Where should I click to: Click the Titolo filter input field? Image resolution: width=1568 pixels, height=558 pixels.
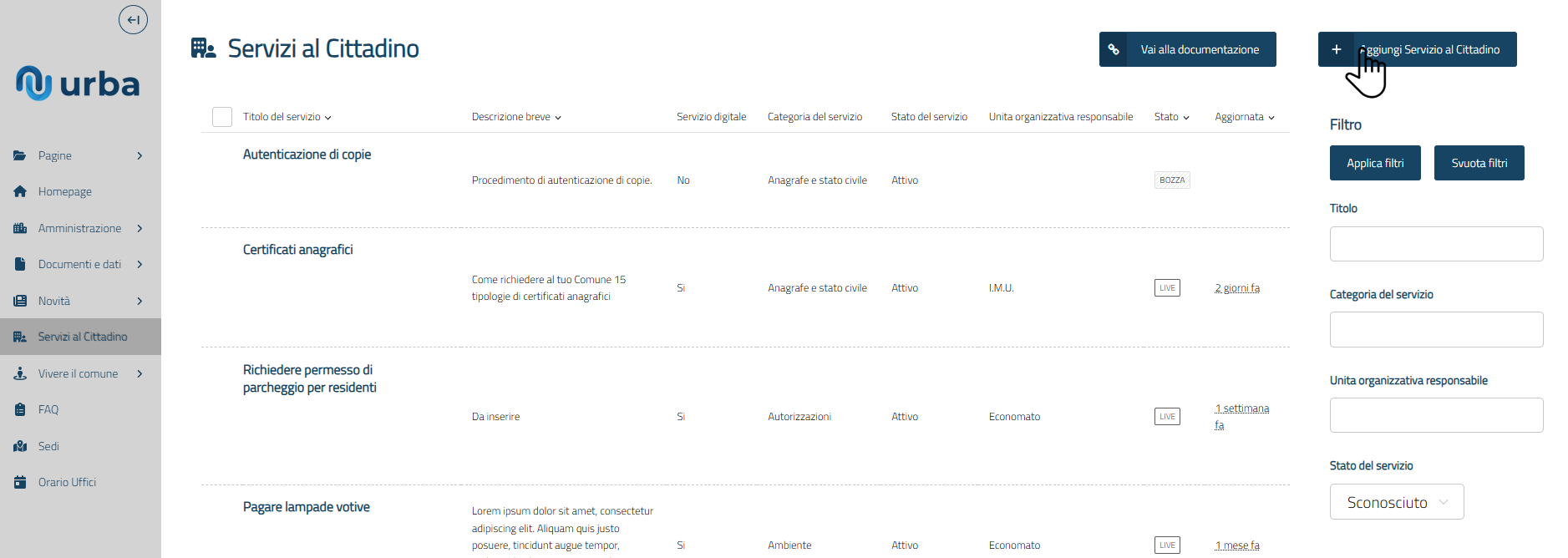(1436, 244)
